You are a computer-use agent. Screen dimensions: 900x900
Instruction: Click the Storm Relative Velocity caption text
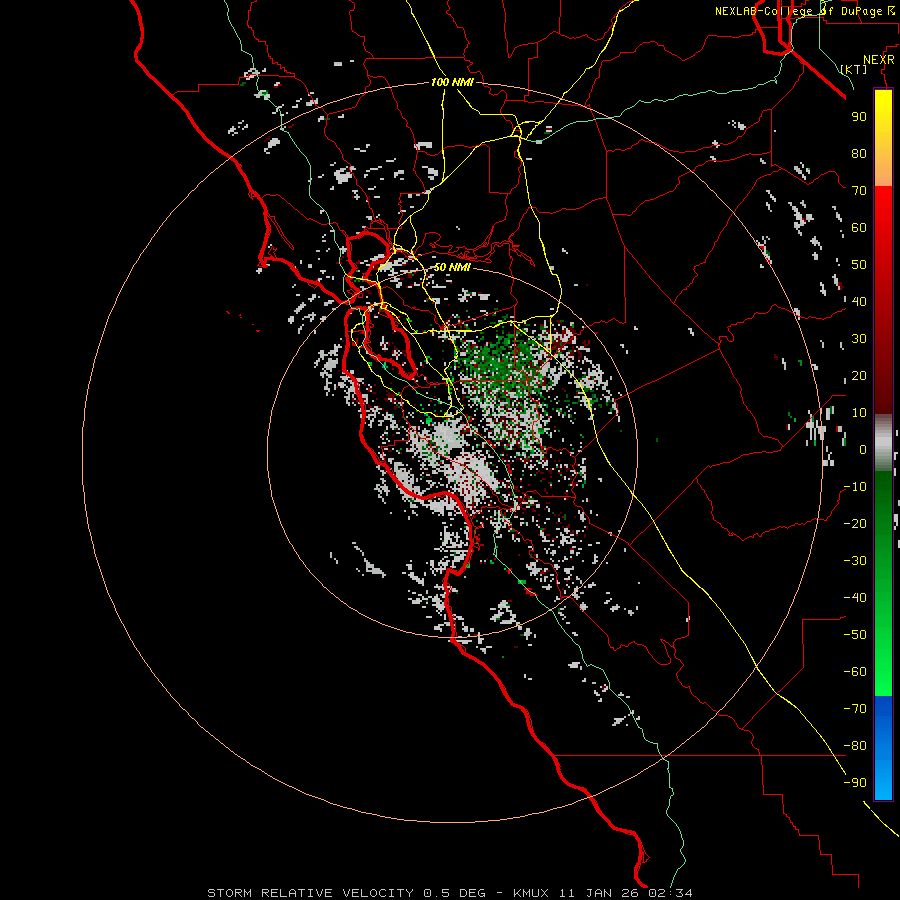click(x=450, y=893)
